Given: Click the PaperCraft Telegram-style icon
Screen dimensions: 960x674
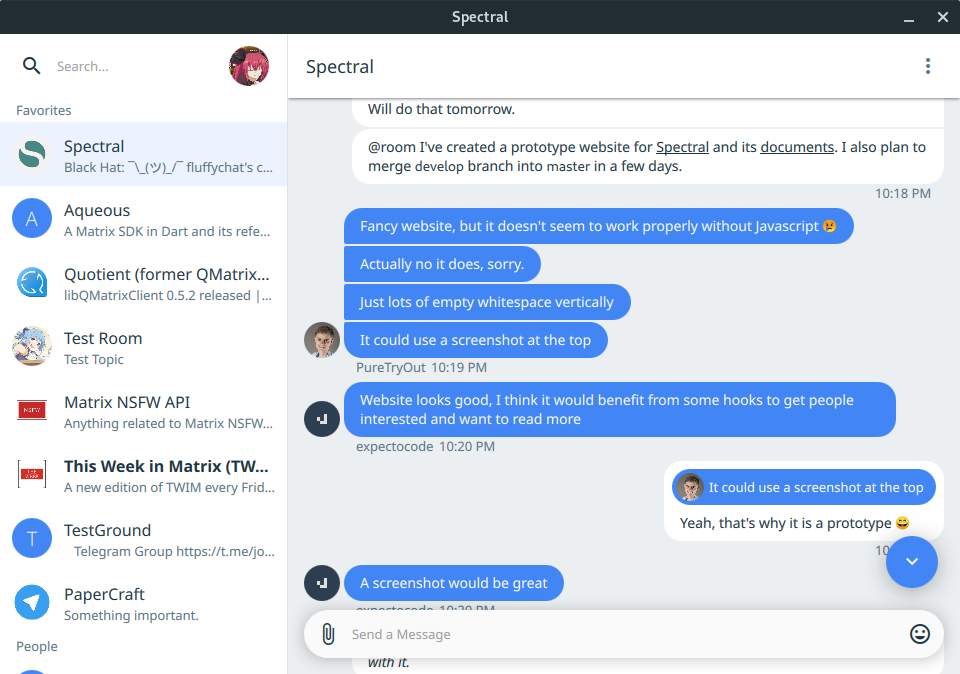Looking at the screenshot, I should click(32, 602).
